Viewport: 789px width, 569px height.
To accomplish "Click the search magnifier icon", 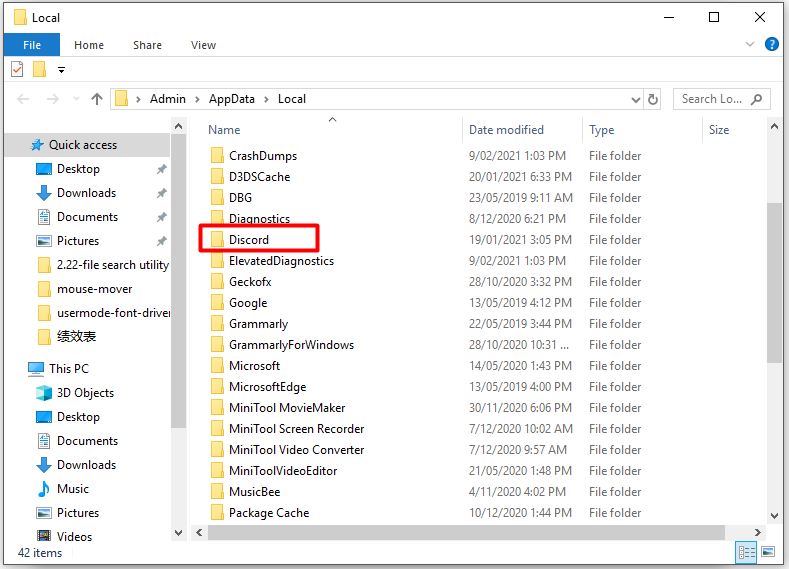I will point(755,99).
